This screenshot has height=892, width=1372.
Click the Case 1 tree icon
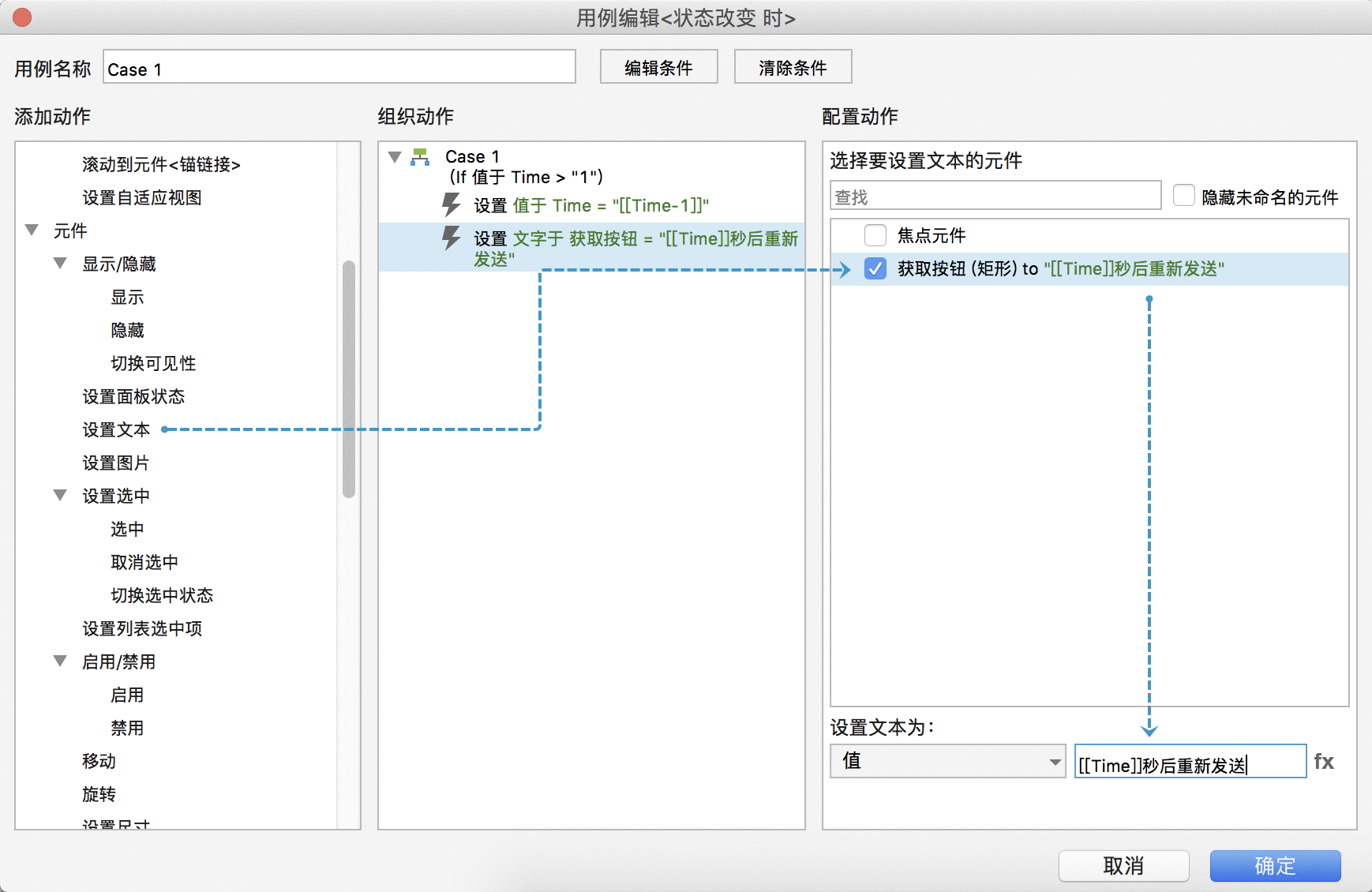(421, 157)
